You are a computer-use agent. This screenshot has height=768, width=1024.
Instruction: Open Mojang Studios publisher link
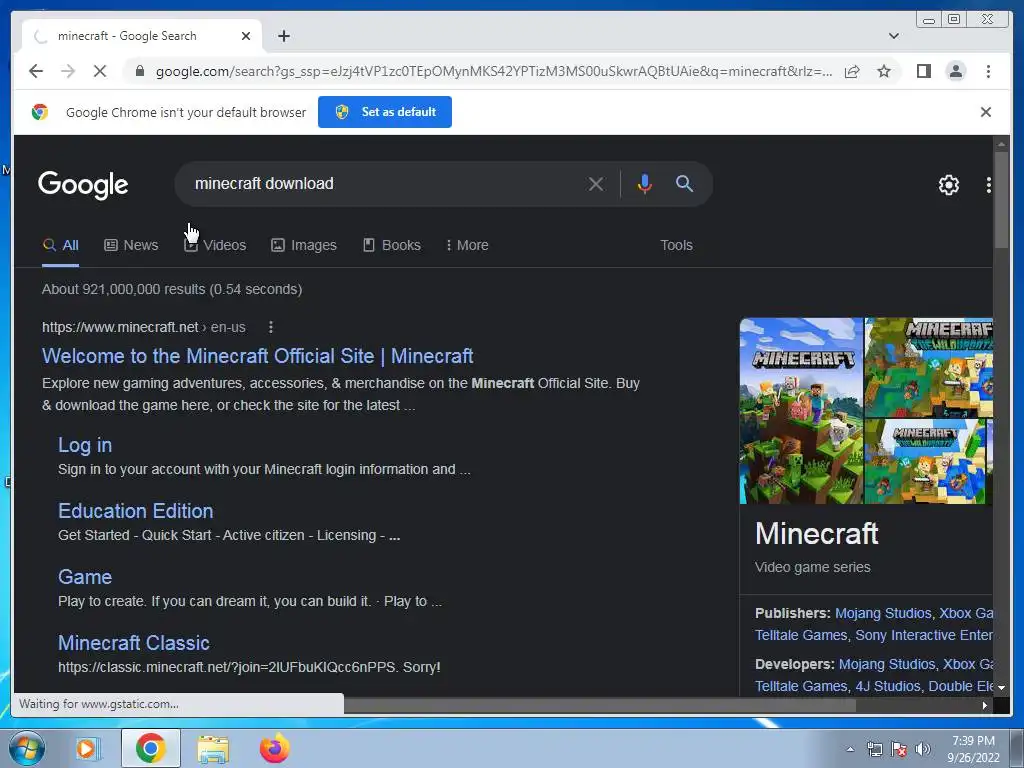click(x=883, y=613)
